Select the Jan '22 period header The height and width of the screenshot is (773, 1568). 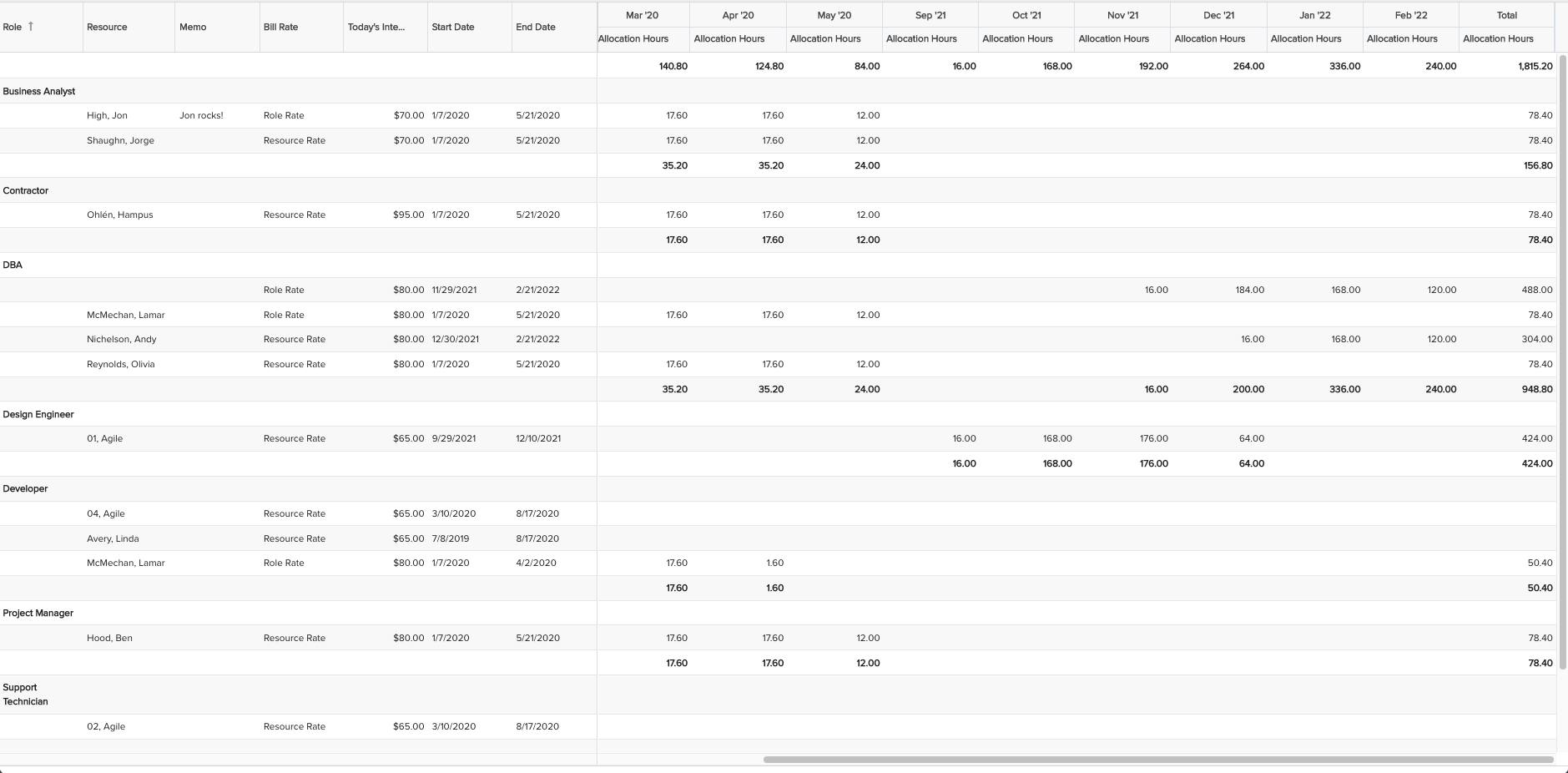pos(1315,15)
